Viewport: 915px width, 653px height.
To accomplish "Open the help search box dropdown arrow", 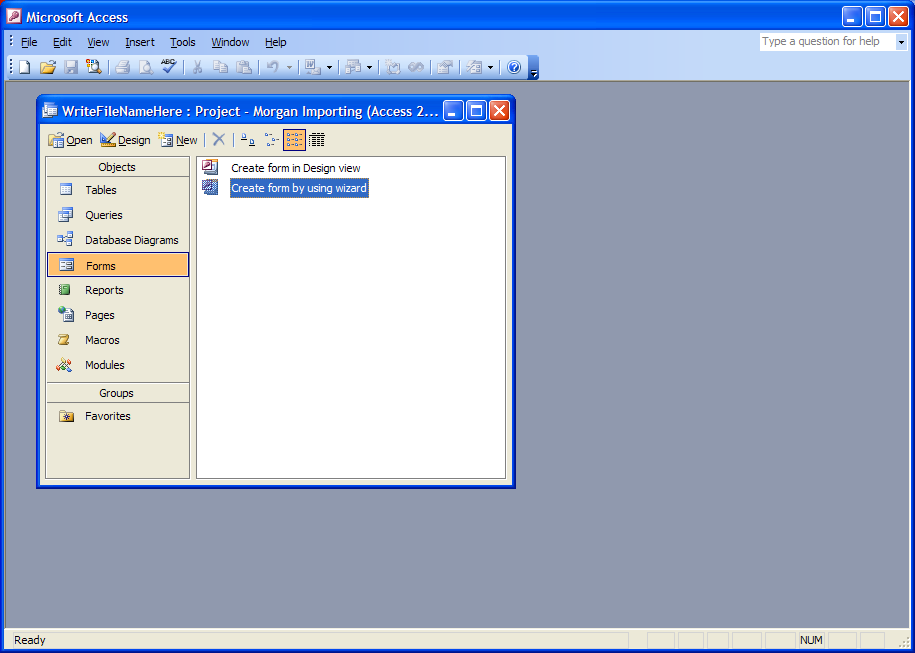I will (x=901, y=42).
